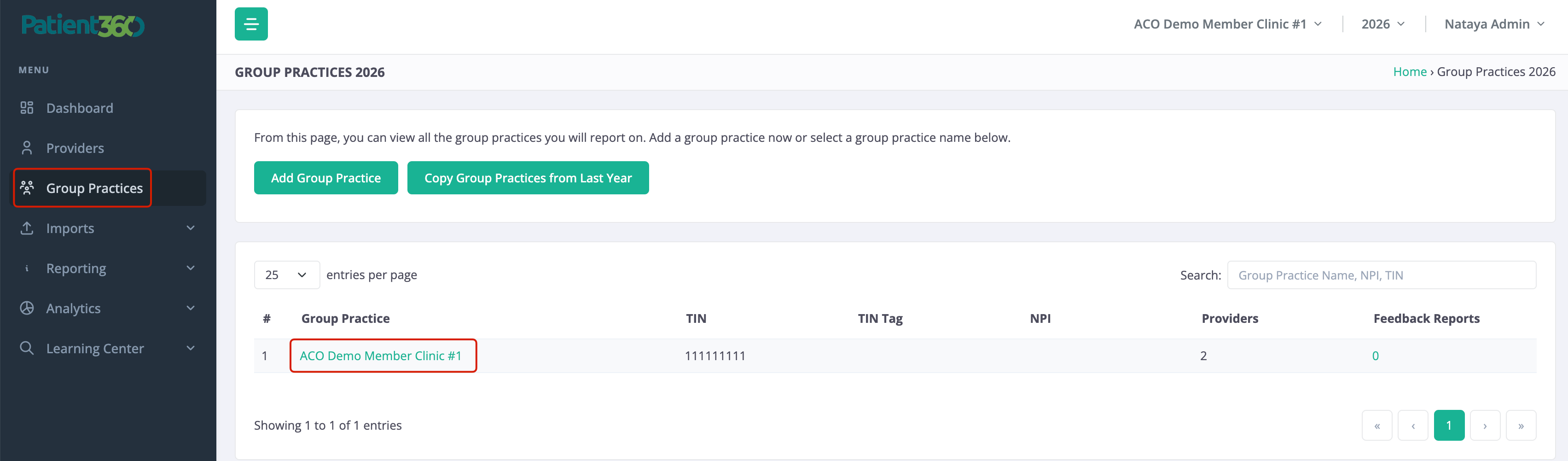1568x461 pixels.
Task: Open the ACO Demo Member Clinic #1 switcher
Action: click(x=1227, y=24)
